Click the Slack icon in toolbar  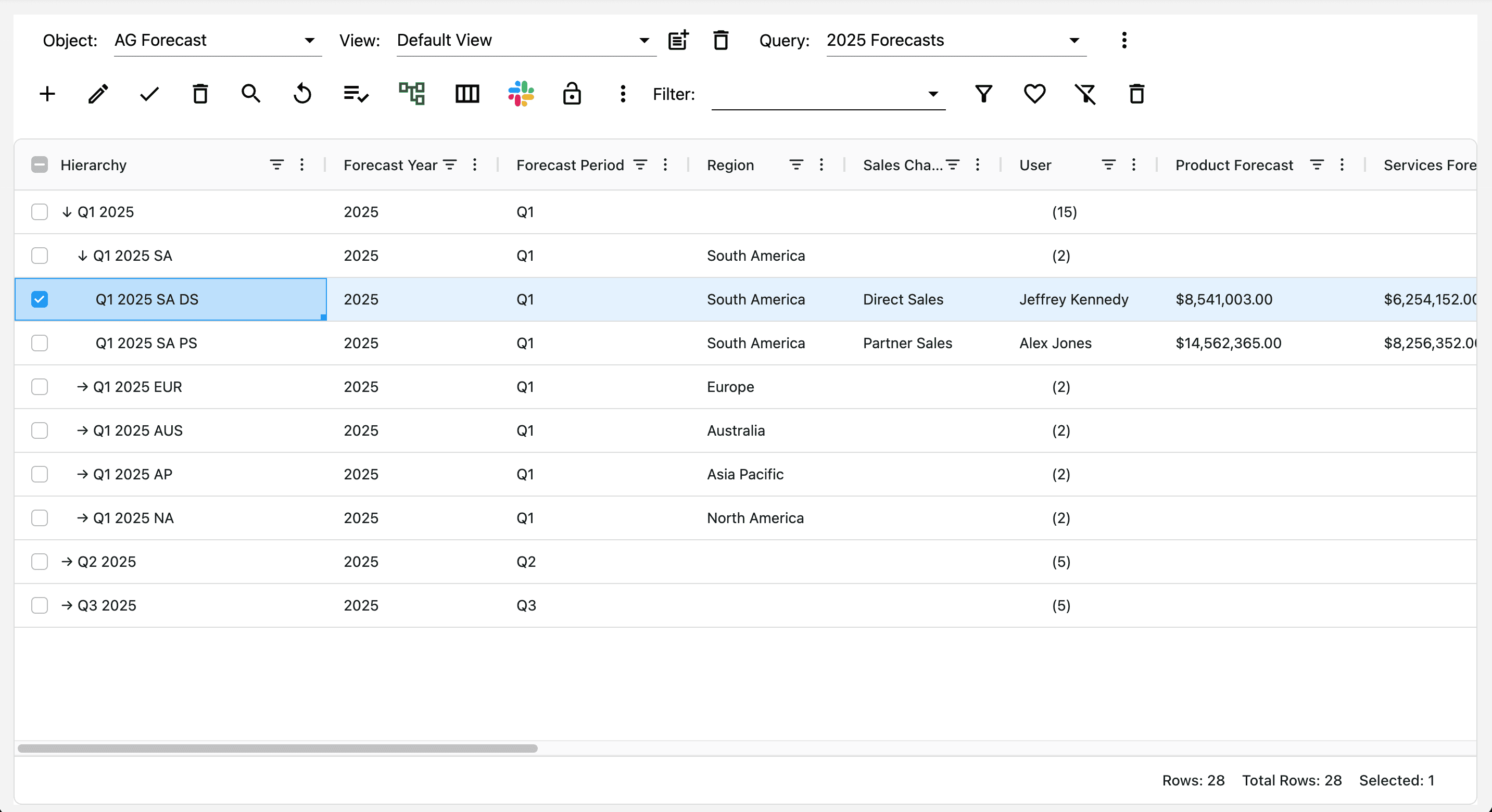click(521, 94)
